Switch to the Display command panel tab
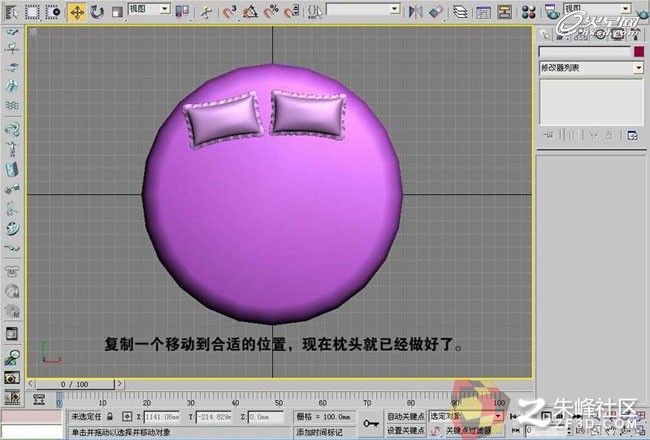This screenshot has height=440, width=650. (618, 35)
